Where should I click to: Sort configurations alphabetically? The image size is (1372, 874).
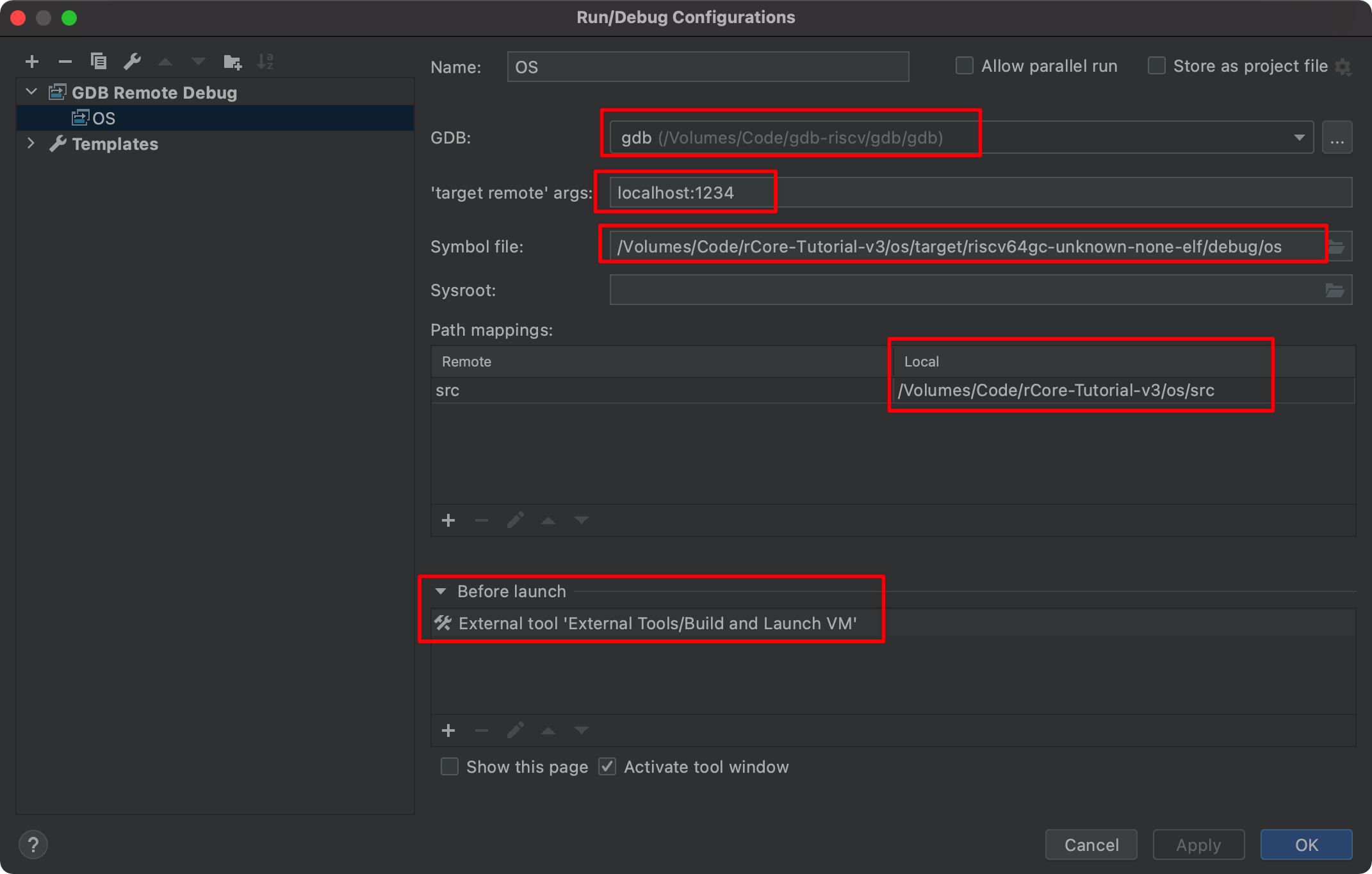click(x=265, y=62)
